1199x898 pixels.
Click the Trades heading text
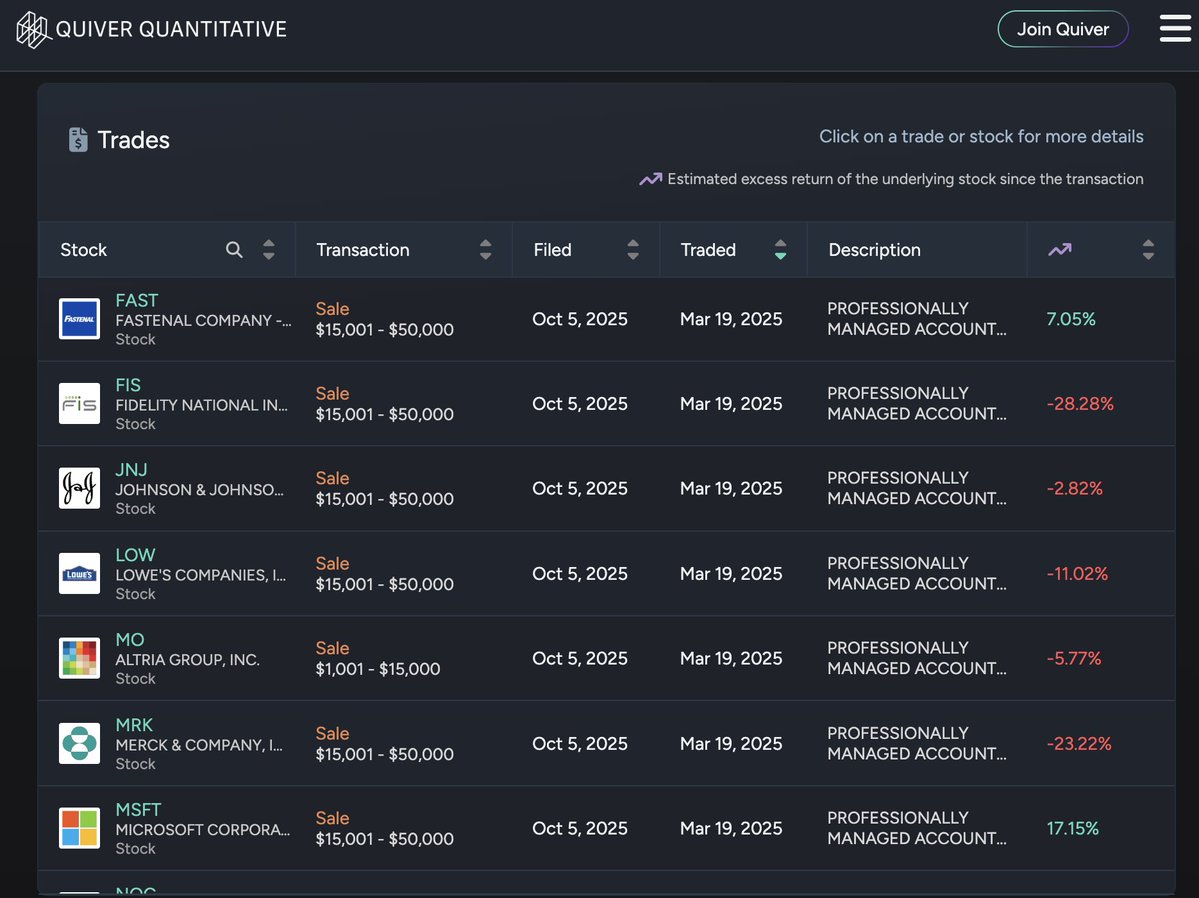tap(133, 140)
